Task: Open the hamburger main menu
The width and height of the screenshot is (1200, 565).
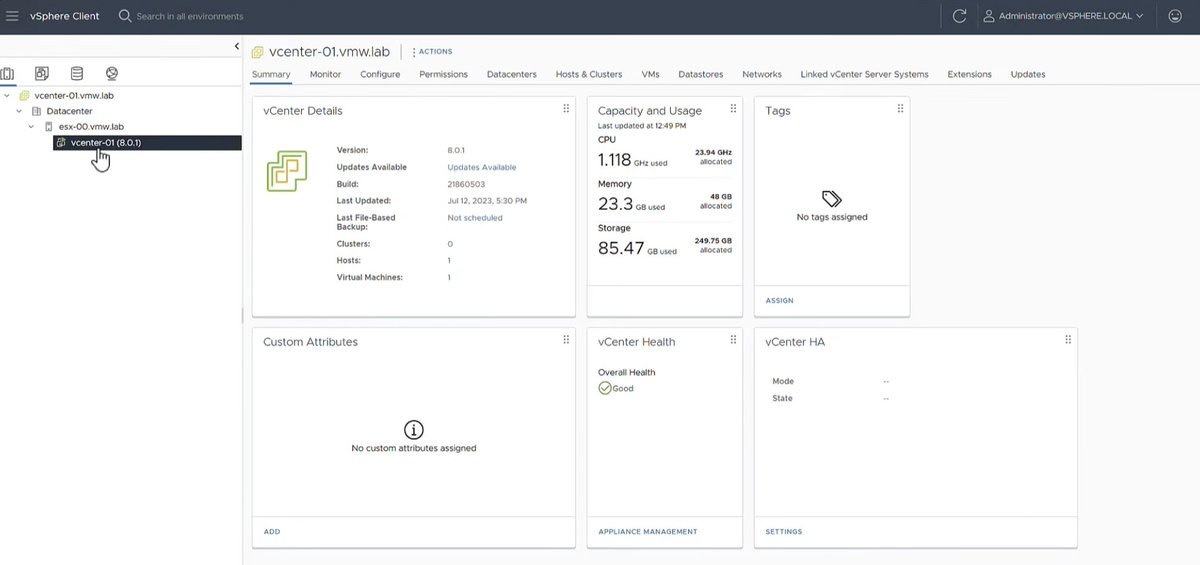Action: (13, 16)
